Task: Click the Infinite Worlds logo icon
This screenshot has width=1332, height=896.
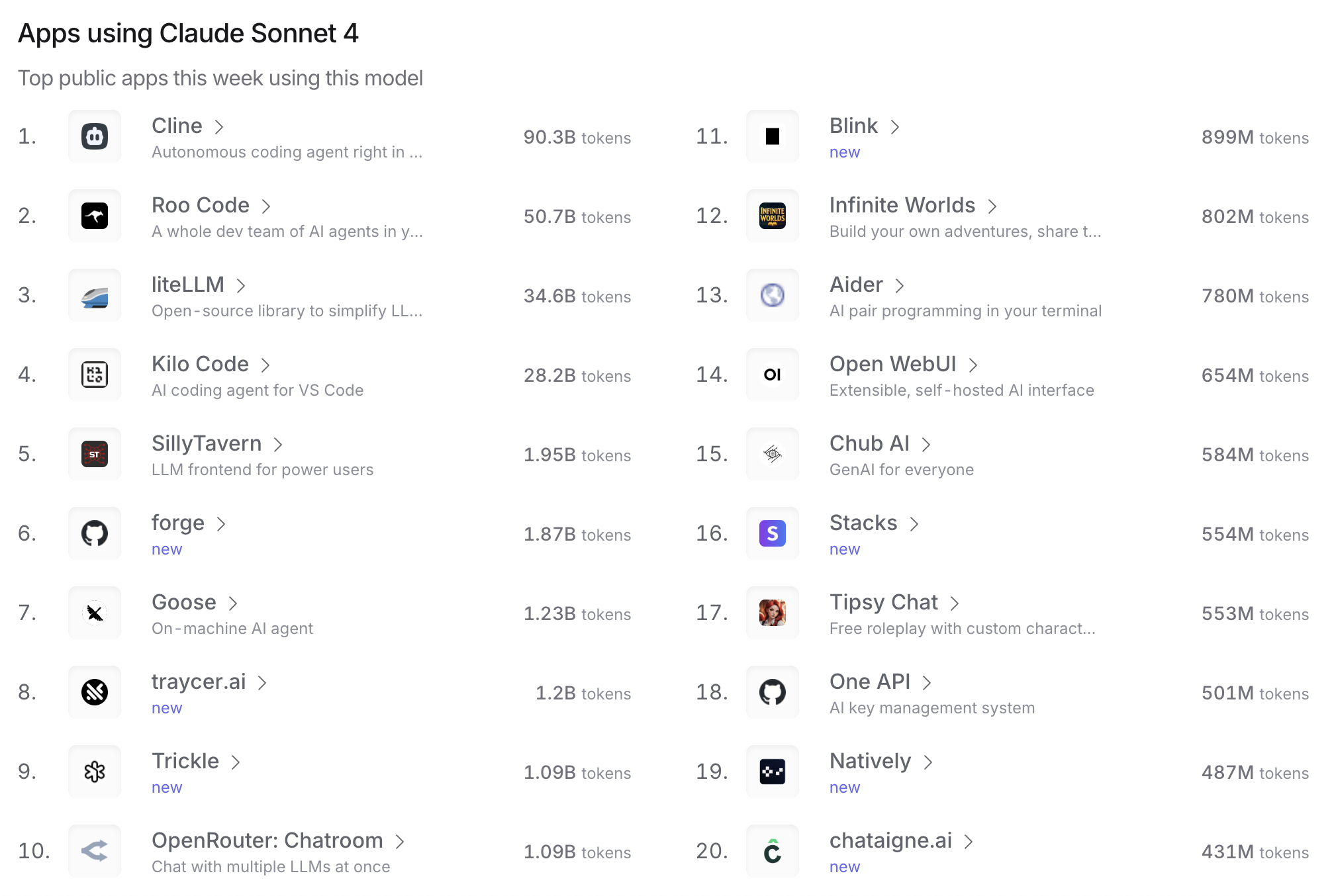Action: tap(773, 216)
